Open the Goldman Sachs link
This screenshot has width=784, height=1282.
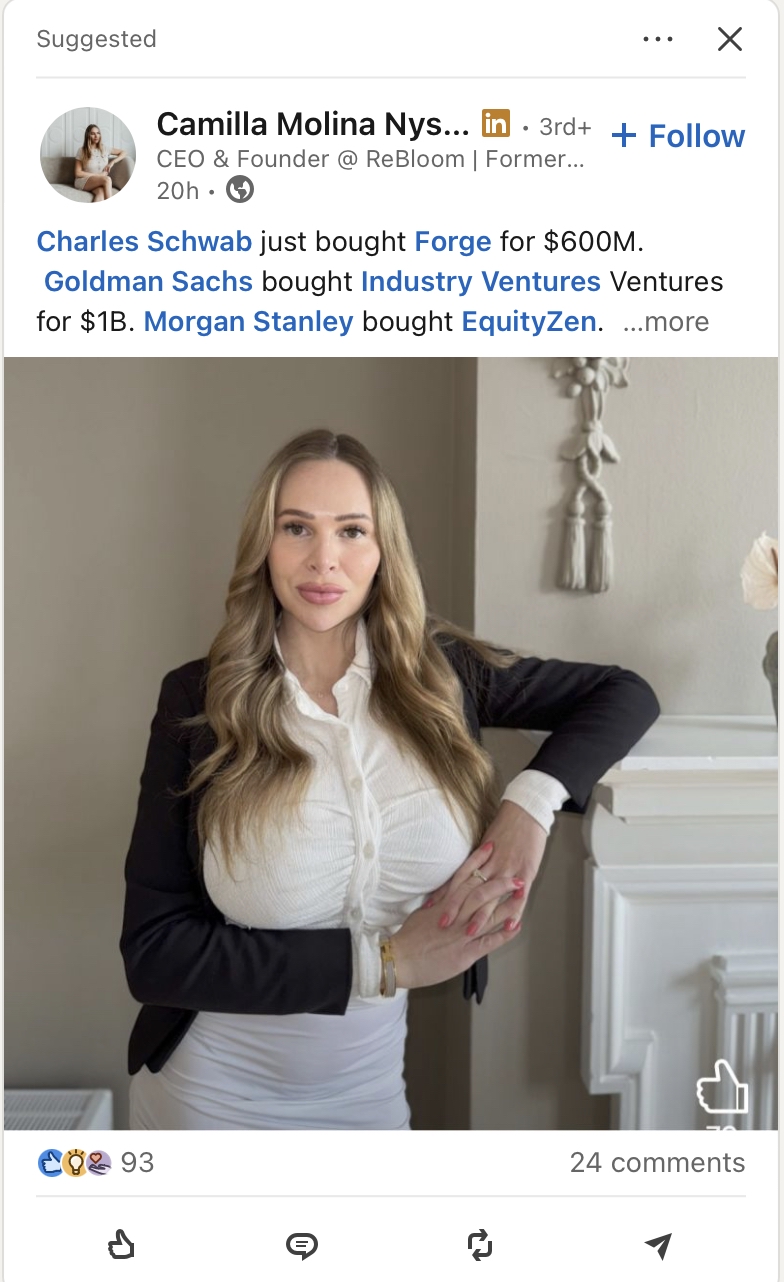tap(148, 282)
